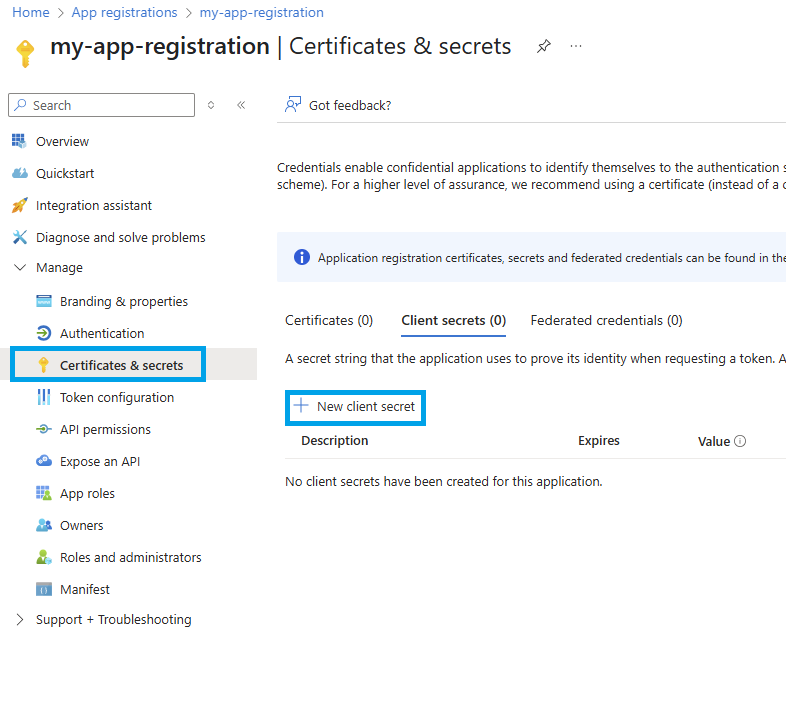Click the Expires column header
The image size is (786, 705).
coord(599,441)
